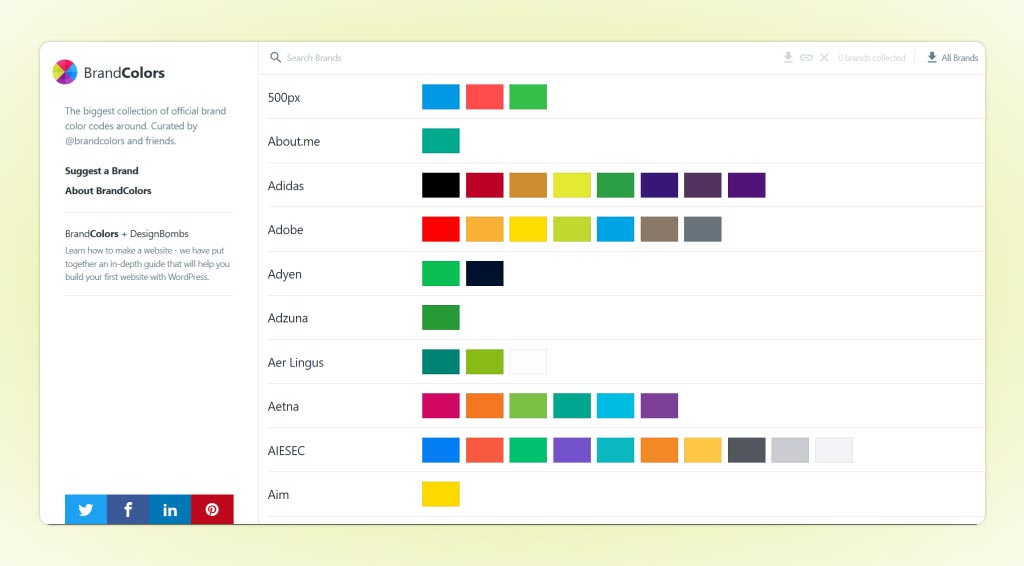Select the Aim brand name
Viewport: 1024px width, 566px height.
(278, 494)
